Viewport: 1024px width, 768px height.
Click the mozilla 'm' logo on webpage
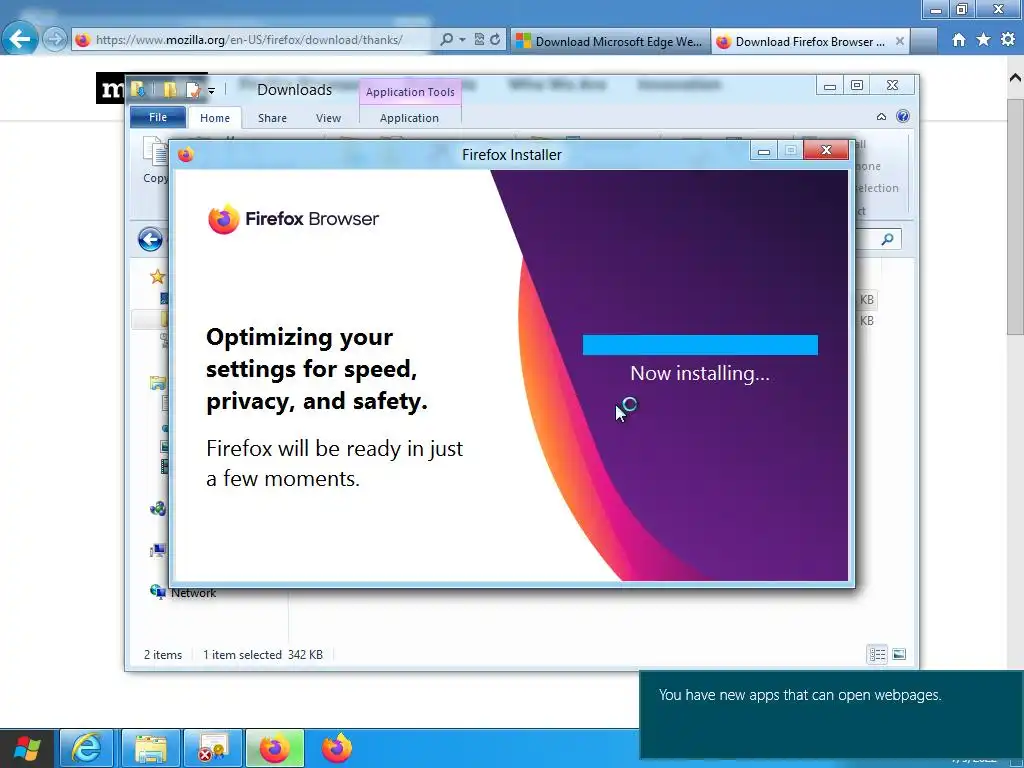[x=112, y=88]
